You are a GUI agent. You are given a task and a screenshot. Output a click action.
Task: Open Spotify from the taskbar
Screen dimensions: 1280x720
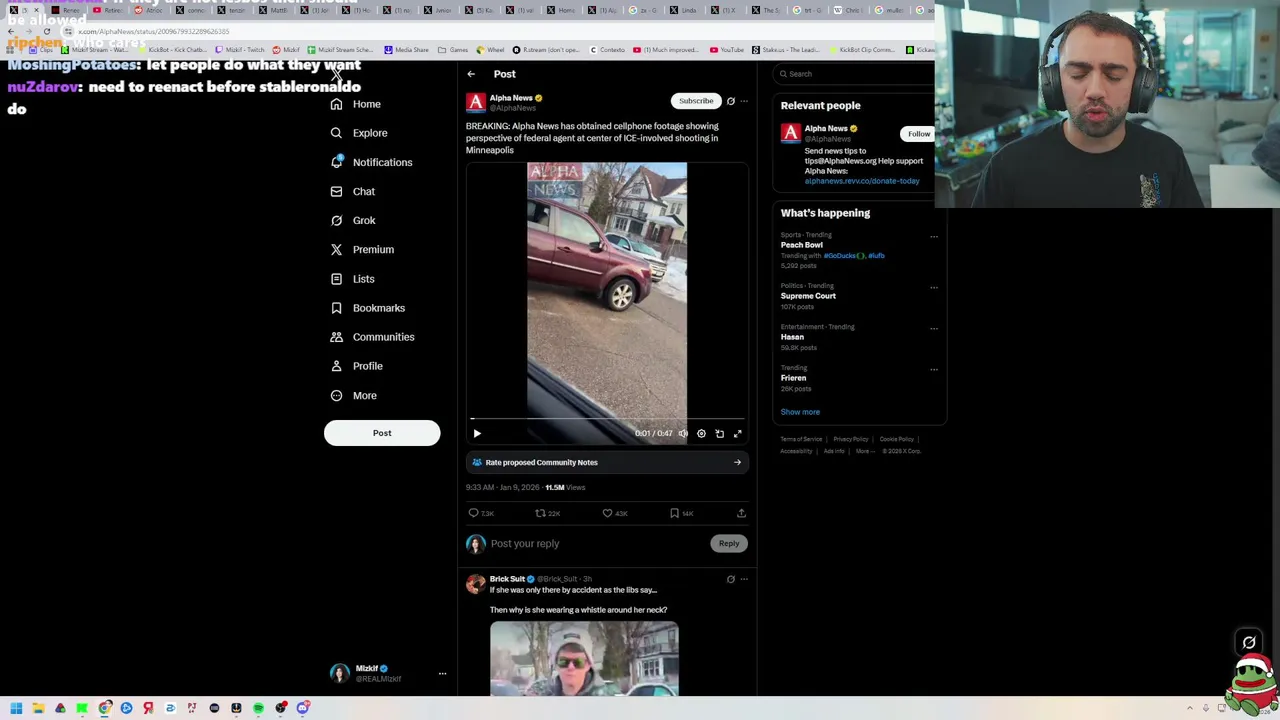[x=258, y=708]
